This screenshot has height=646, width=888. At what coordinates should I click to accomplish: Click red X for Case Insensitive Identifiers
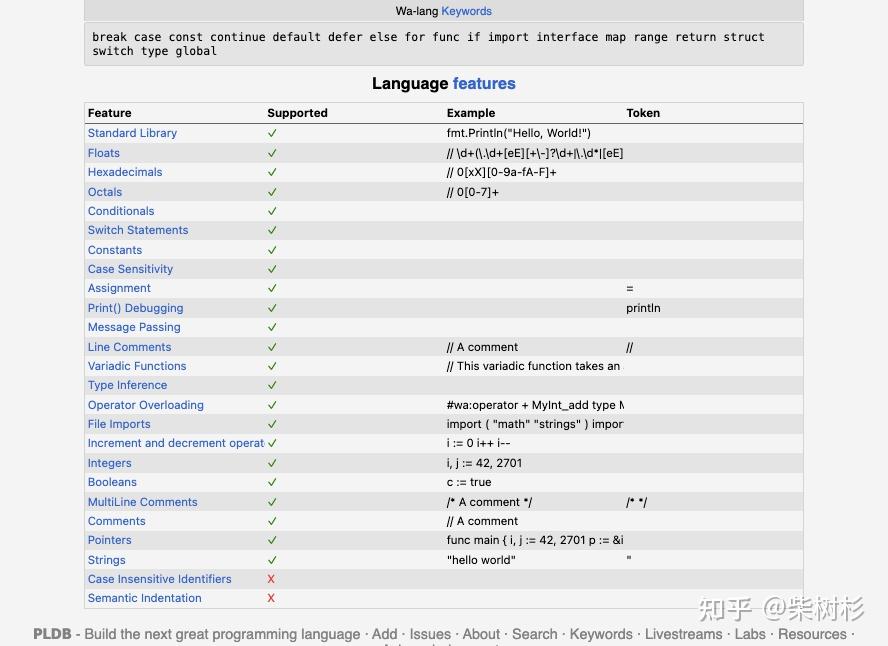(271, 579)
